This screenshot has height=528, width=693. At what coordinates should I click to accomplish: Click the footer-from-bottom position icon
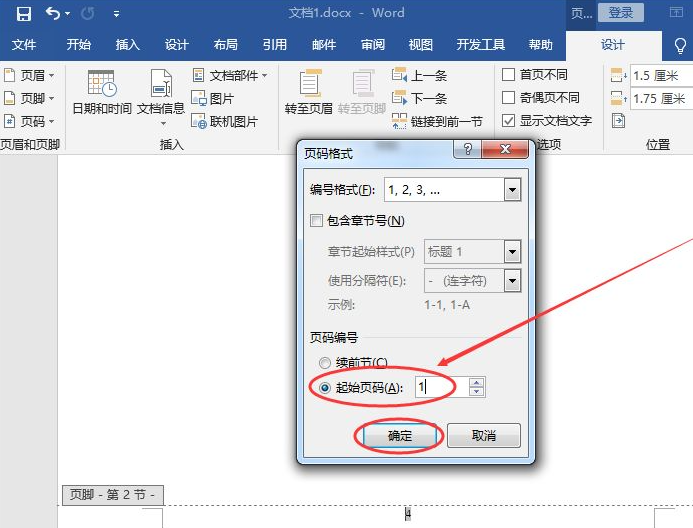click(x=619, y=98)
